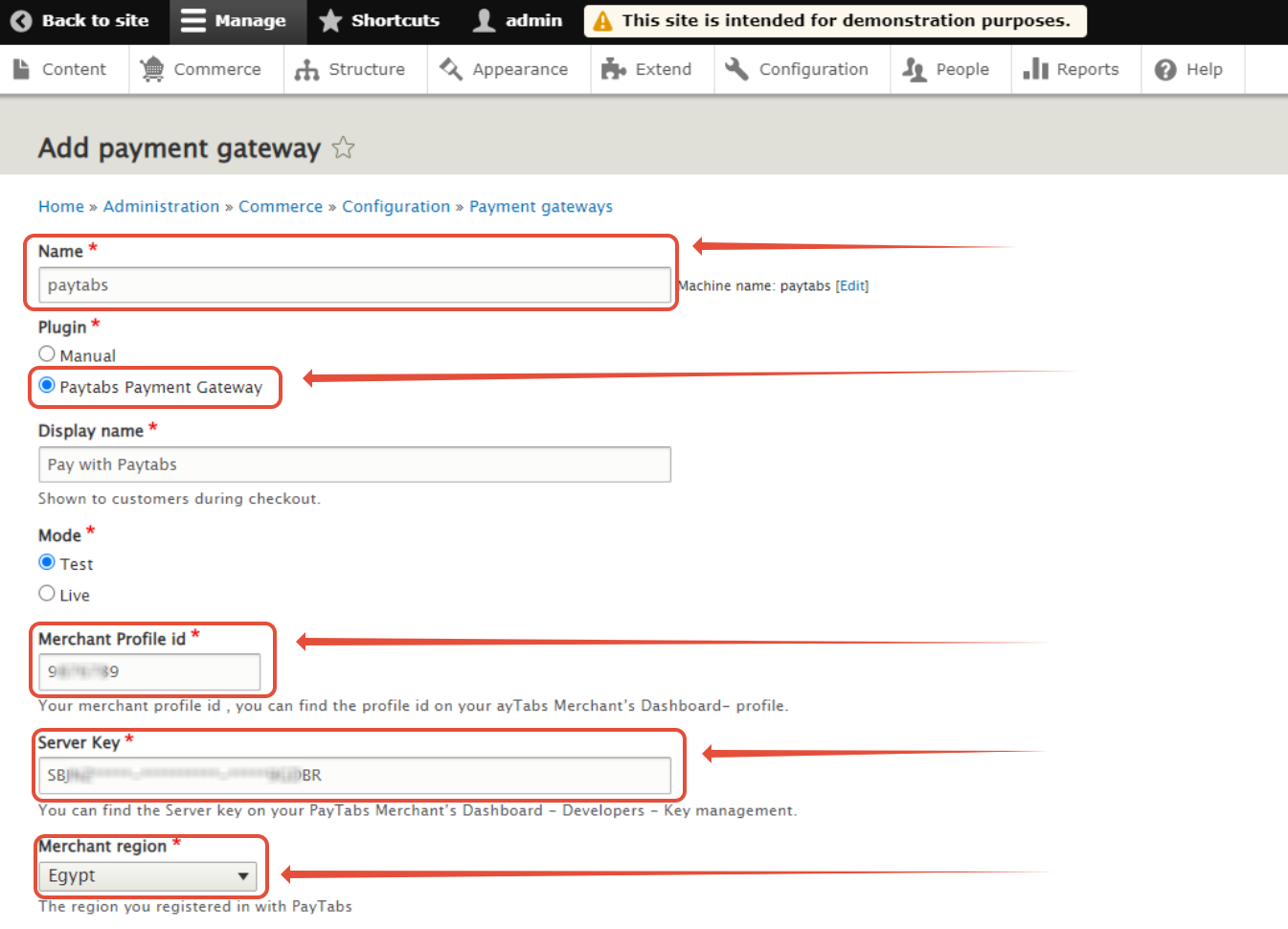Select Paytabs Payment Gateway plugin
The width and height of the screenshot is (1288, 929).
click(x=47, y=385)
